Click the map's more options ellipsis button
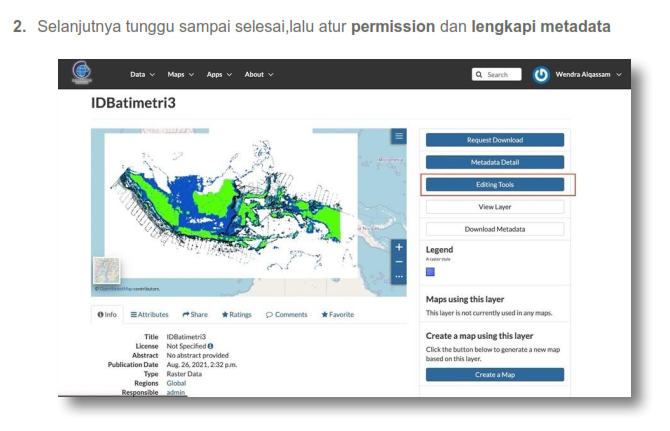 pyautogui.click(x=399, y=276)
